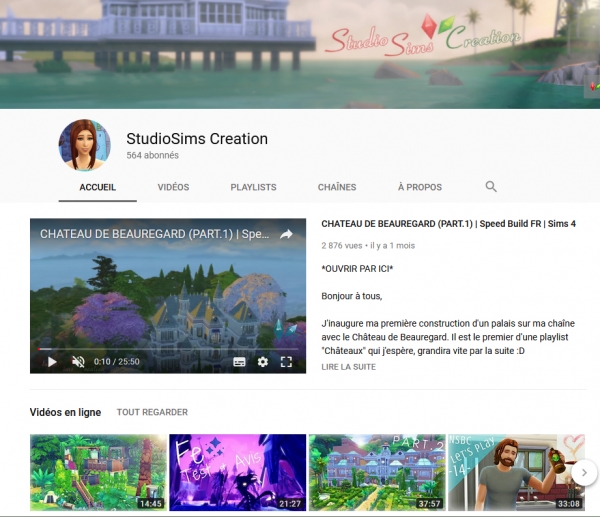The height and width of the screenshot is (517, 600).
Task: Click the next arrow in the video carousel
Action: point(584,473)
